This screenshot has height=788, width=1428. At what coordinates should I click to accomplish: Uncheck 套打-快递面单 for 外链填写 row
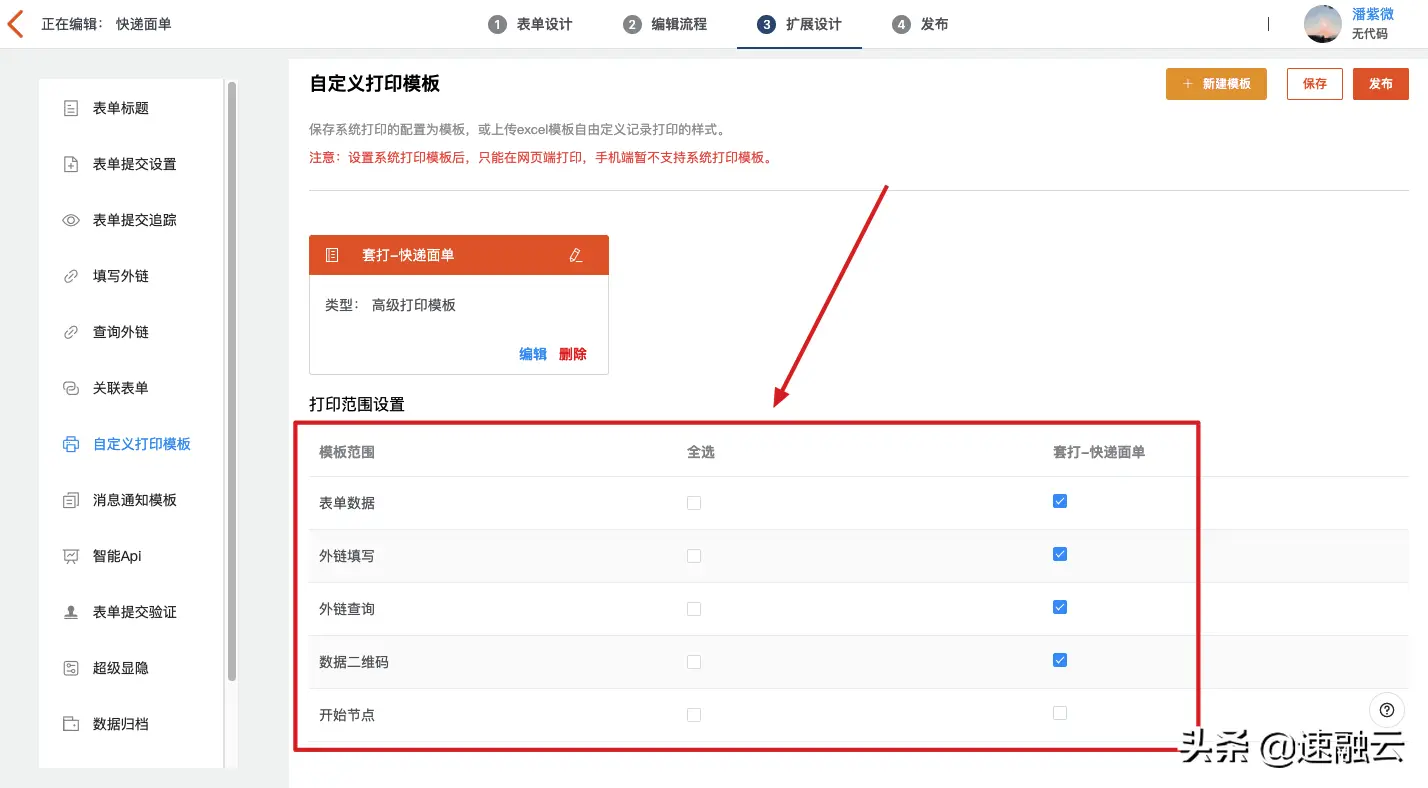1060,554
